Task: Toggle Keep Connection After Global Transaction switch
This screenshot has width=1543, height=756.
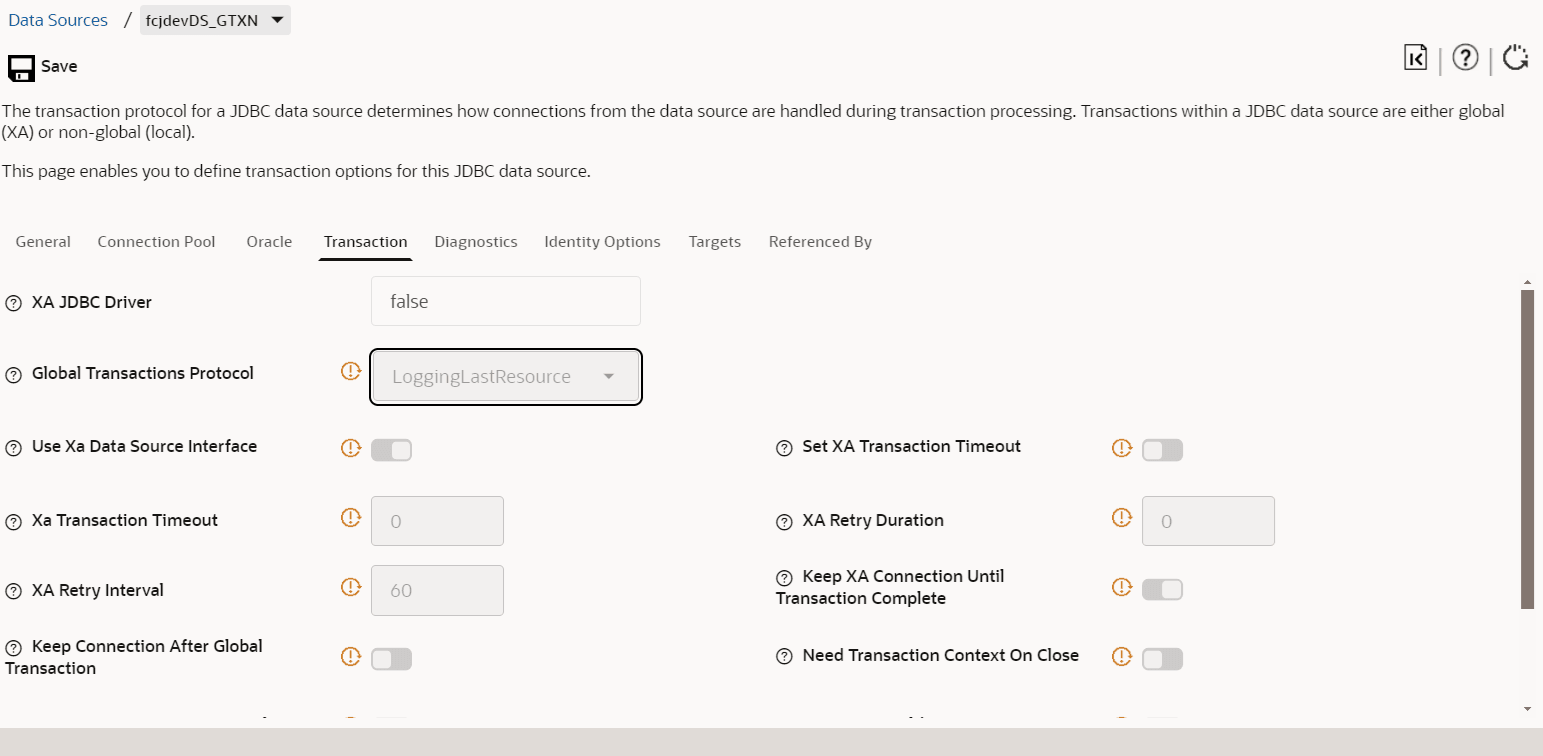Action: pyautogui.click(x=391, y=659)
